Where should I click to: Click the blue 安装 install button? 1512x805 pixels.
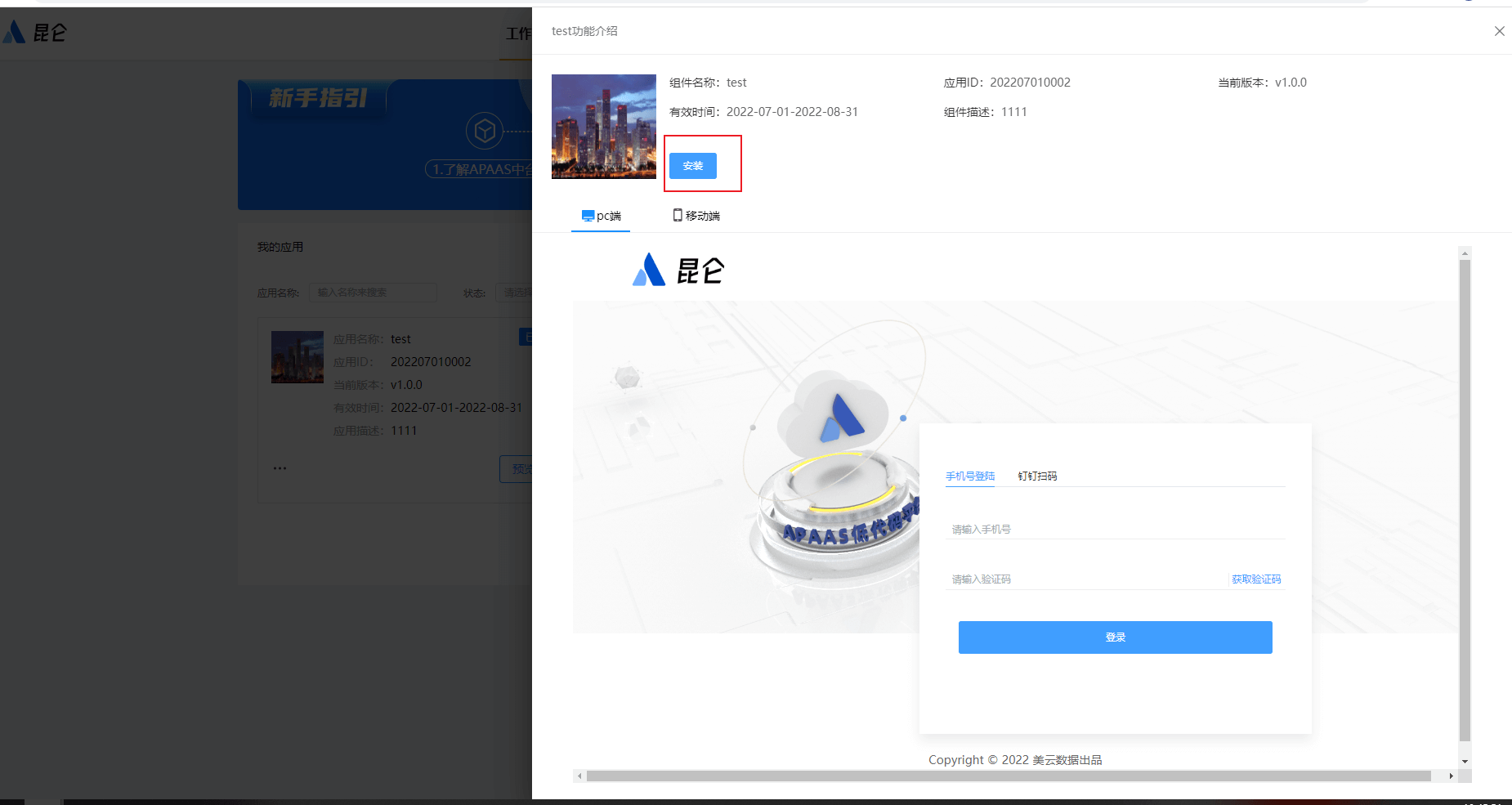pyautogui.click(x=692, y=166)
